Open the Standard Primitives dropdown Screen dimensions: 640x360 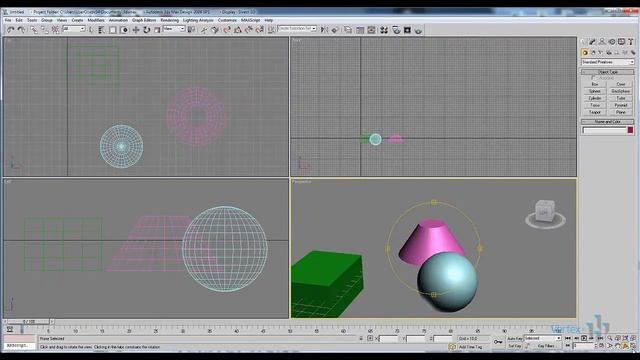click(x=608, y=62)
